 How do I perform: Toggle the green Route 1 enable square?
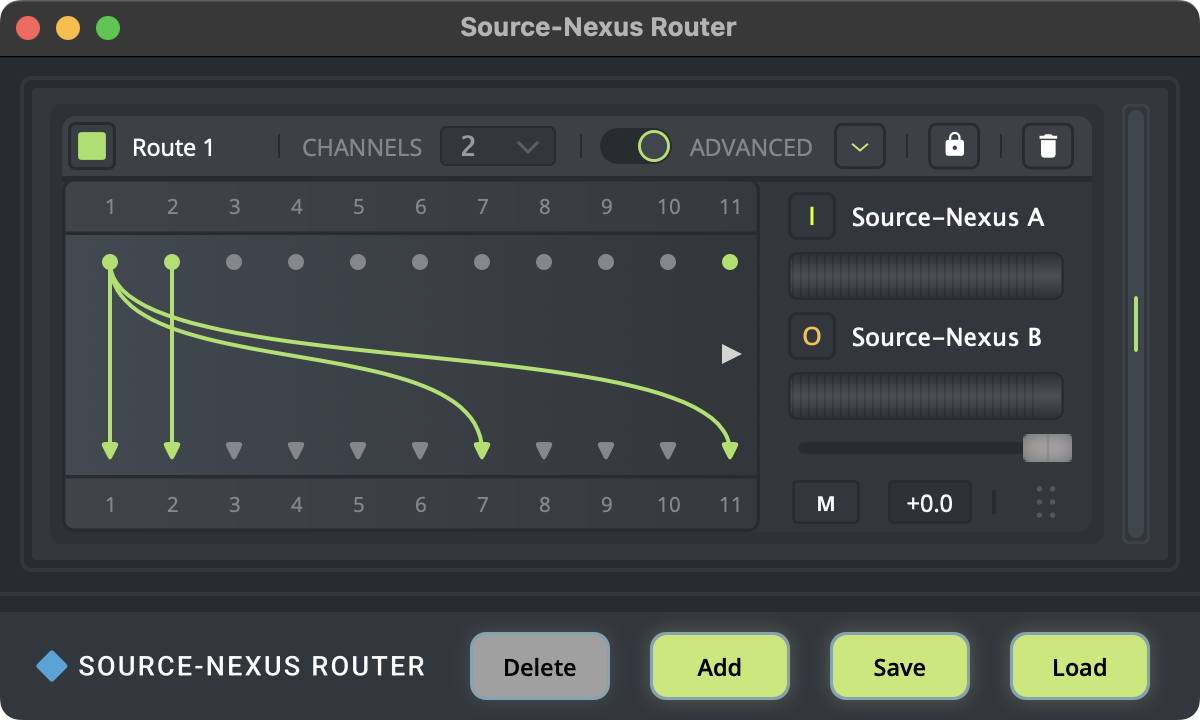click(x=92, y=147)
